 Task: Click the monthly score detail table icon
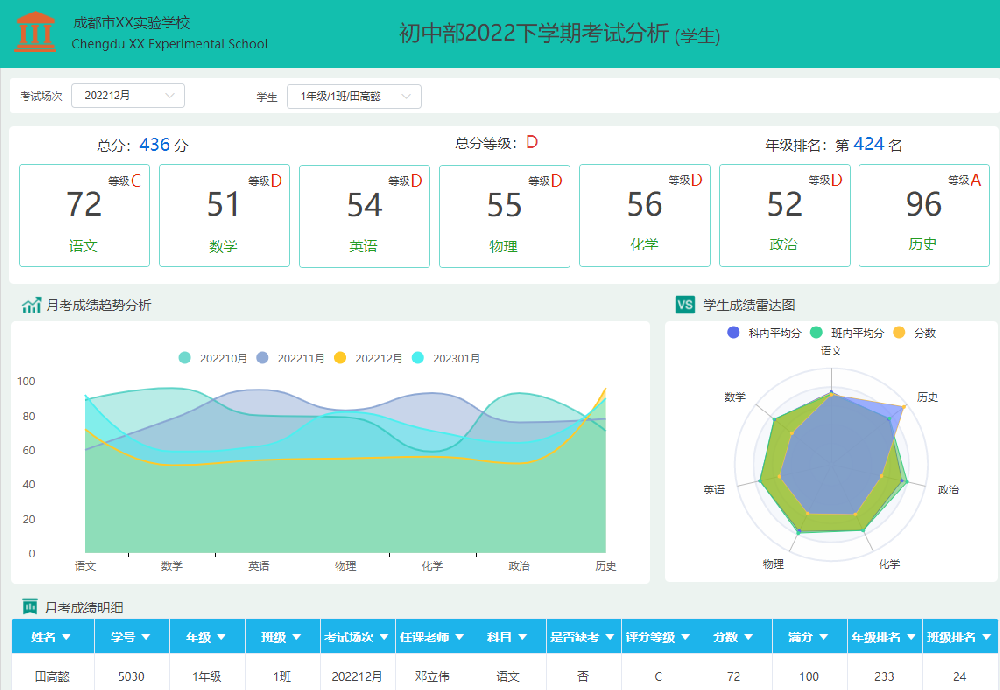(x=30, y=606)
